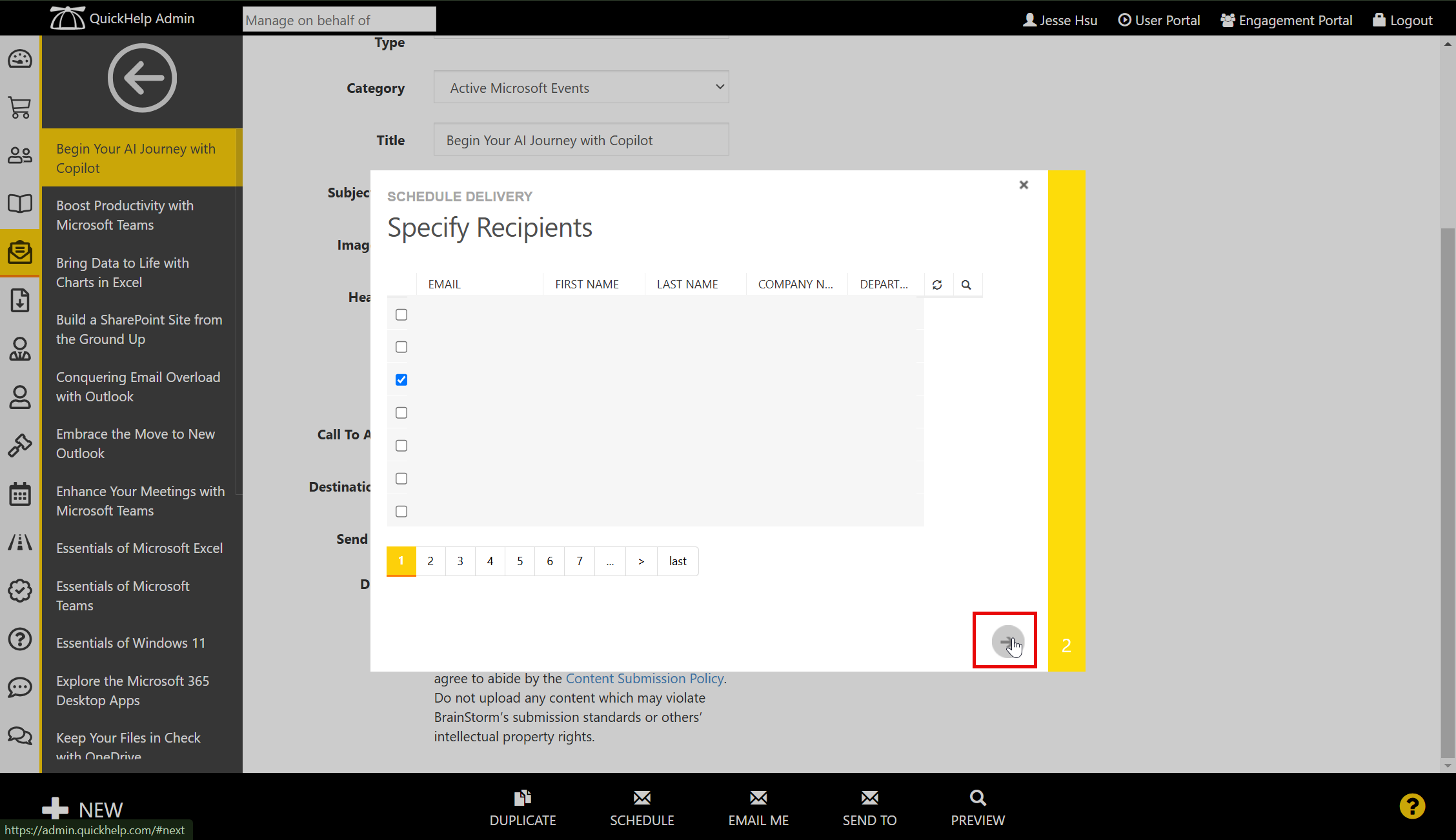Image resolution: width=1456 pixels, height=840 pixels.
Task: Go to page 3 of recipients
Action: click(x=460, y=561)
